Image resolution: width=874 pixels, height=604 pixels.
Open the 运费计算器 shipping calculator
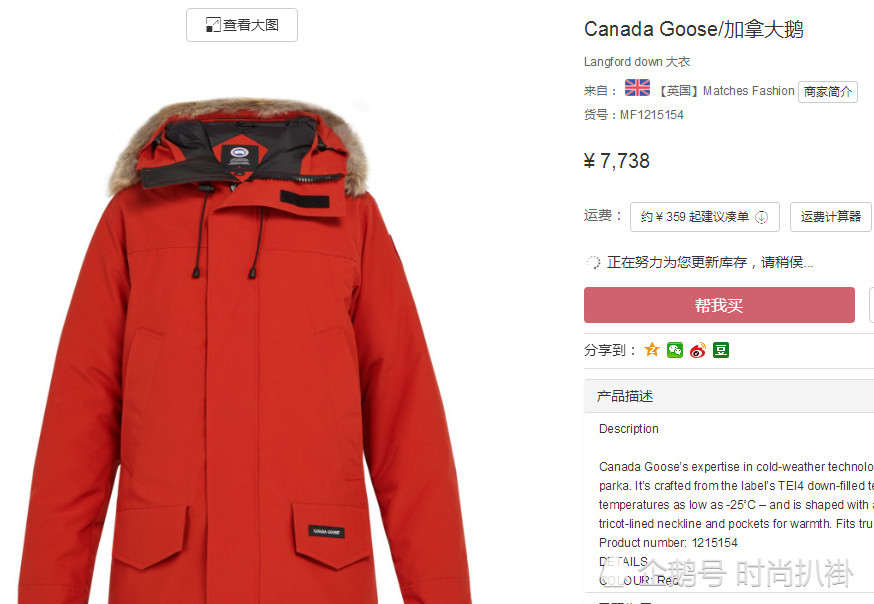(831, 217)
